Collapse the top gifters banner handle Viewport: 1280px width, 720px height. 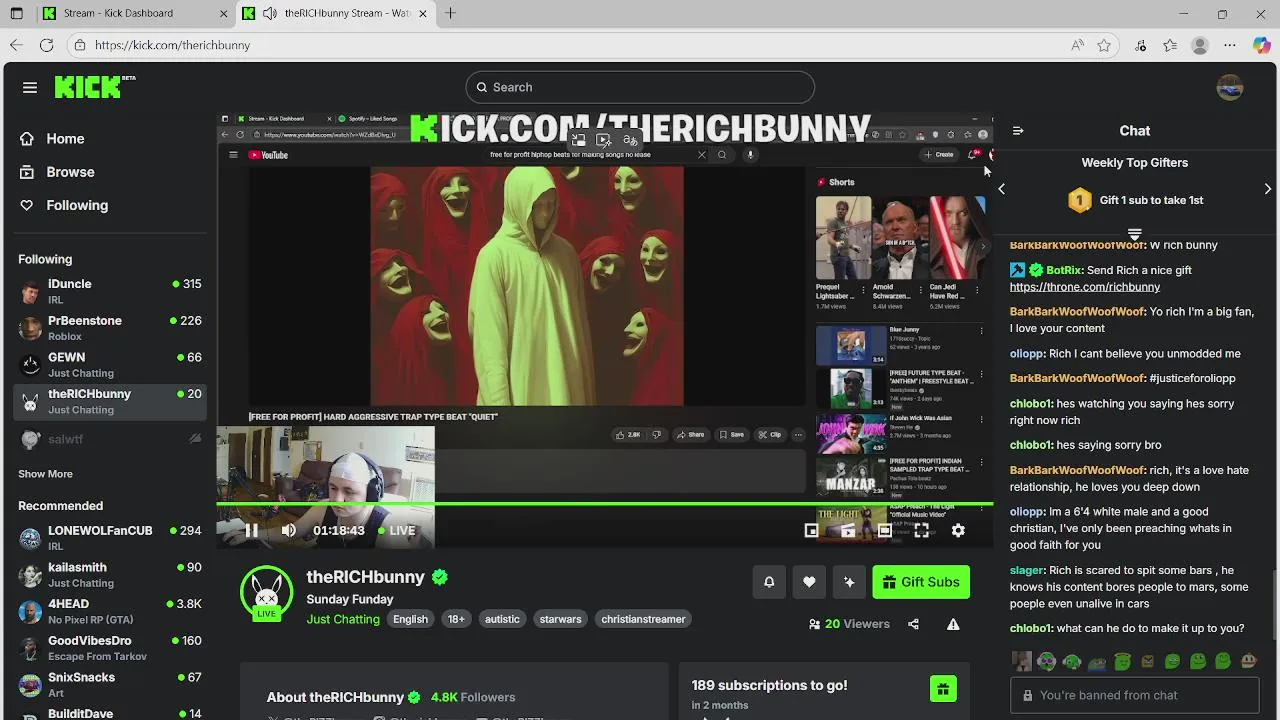click(x=1134, y=234)
